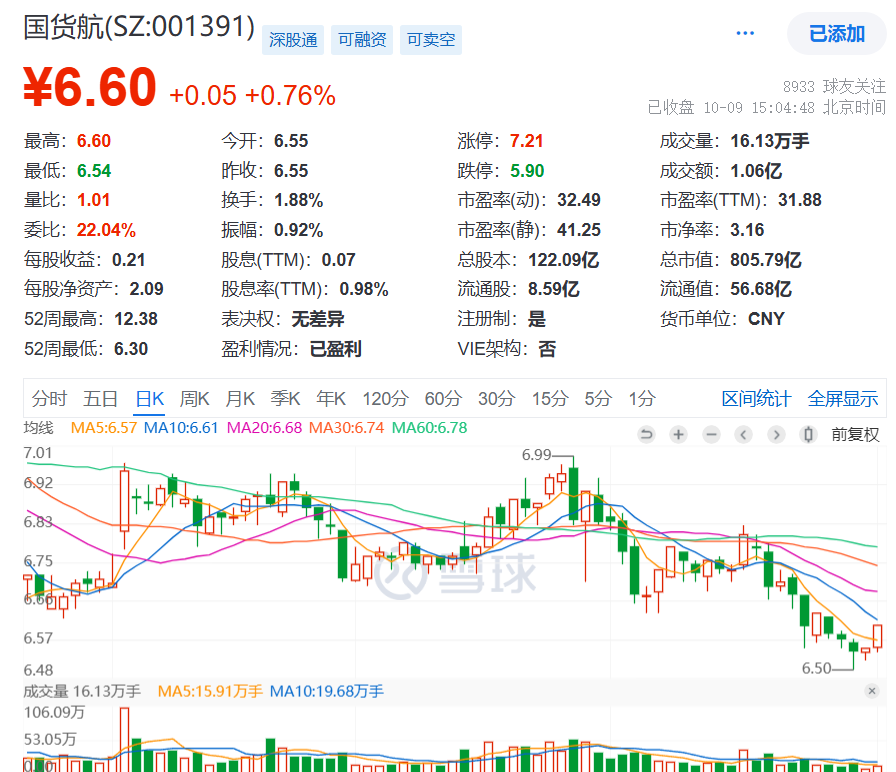The image size is (896, 772).
Task: Open the three-dot more options menu
Action: tap(745, 33)
